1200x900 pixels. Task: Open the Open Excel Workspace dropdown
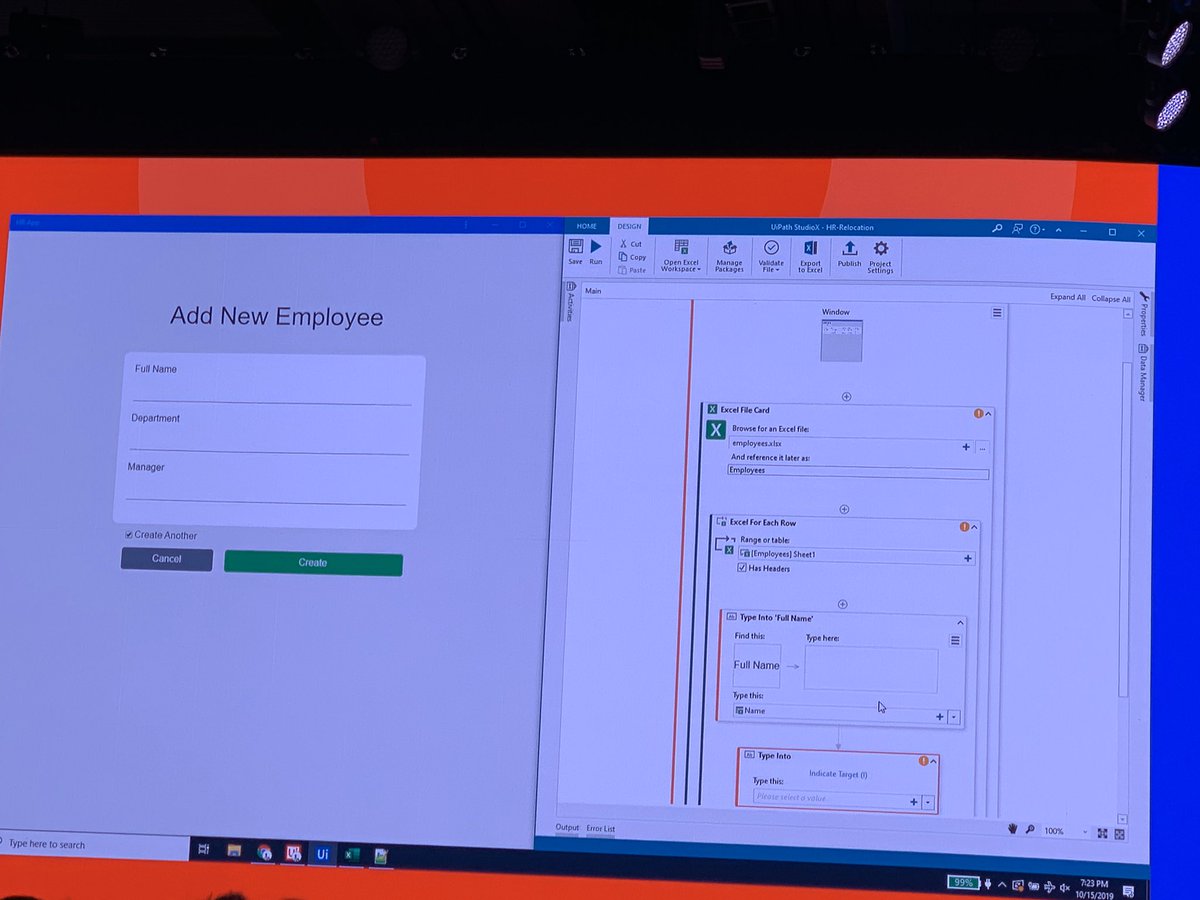click(x=681, y=256)
